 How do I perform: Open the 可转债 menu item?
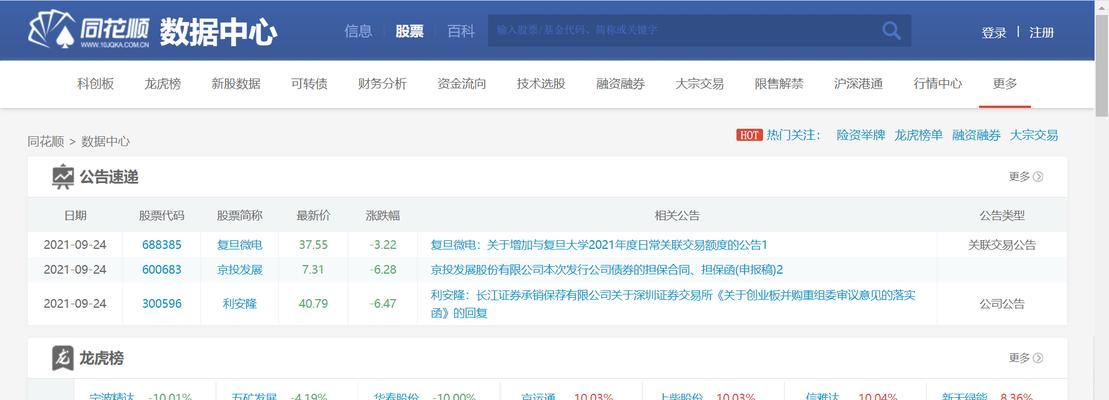(309, 83)
